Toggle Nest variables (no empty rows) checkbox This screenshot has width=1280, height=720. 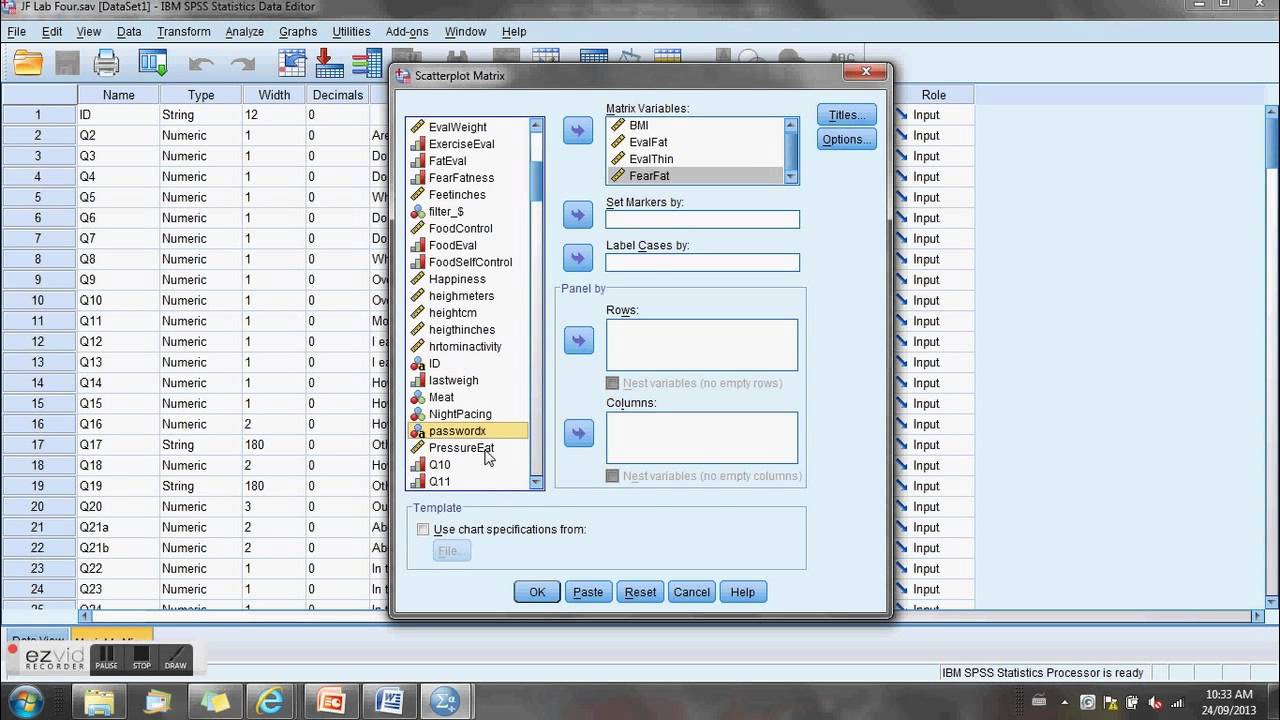coord(612,383)
